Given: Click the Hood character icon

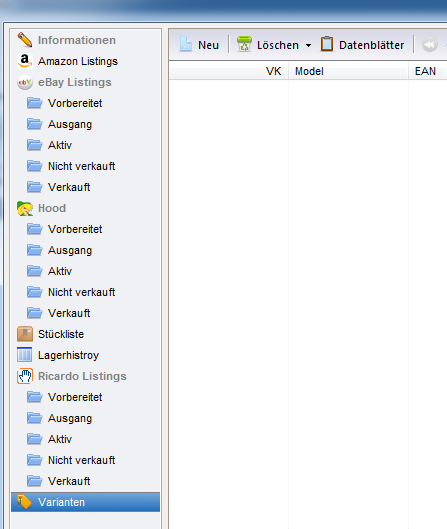Looking at the screenshot, I should [x=25, y=208].
